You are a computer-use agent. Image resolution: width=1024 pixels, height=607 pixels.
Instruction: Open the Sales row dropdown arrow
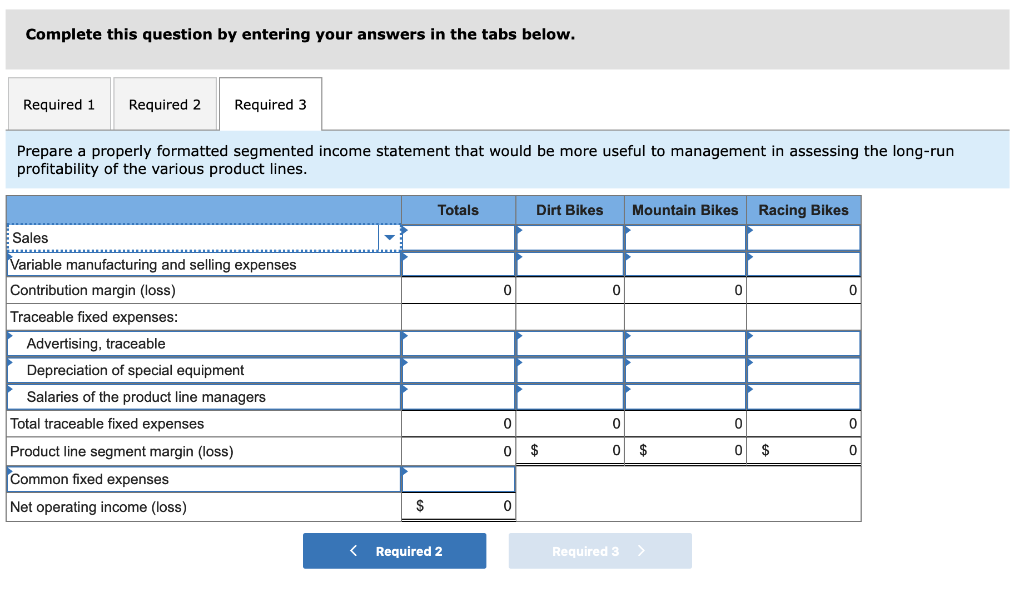coord(389,238)
